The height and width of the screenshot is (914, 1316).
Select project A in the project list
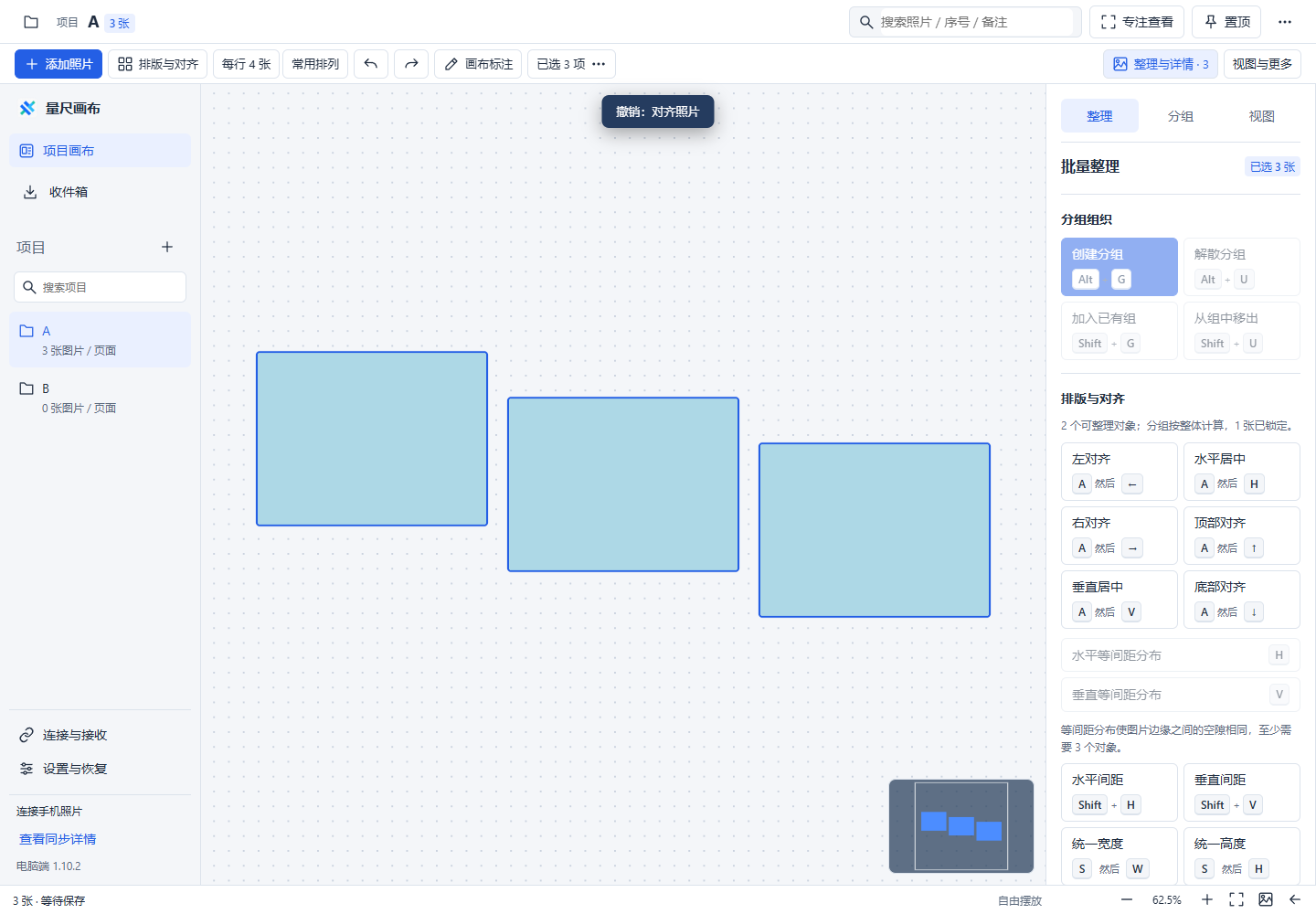[x=101, y=340]
